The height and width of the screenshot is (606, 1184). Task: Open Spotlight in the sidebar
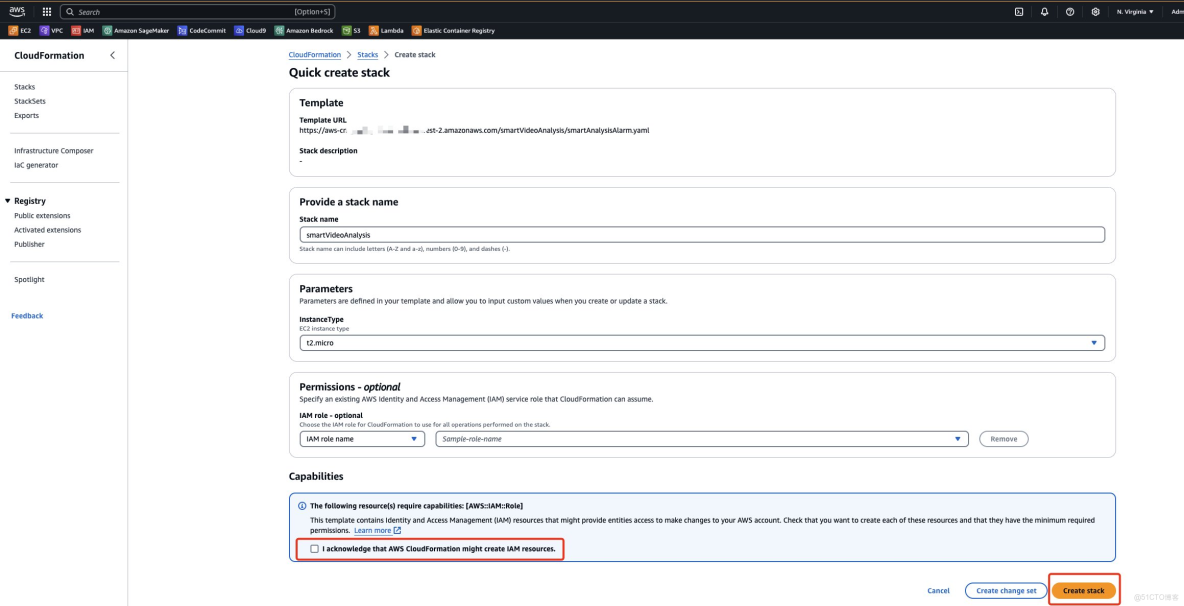coord(29,280)
